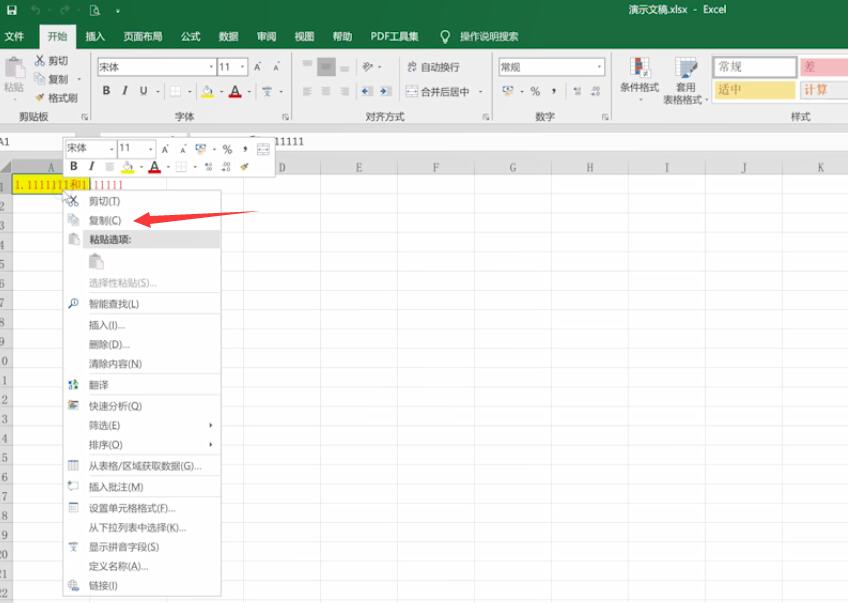
Task: Open the 文件 tab
Action: pyautogui.click(x=14, y=36)
